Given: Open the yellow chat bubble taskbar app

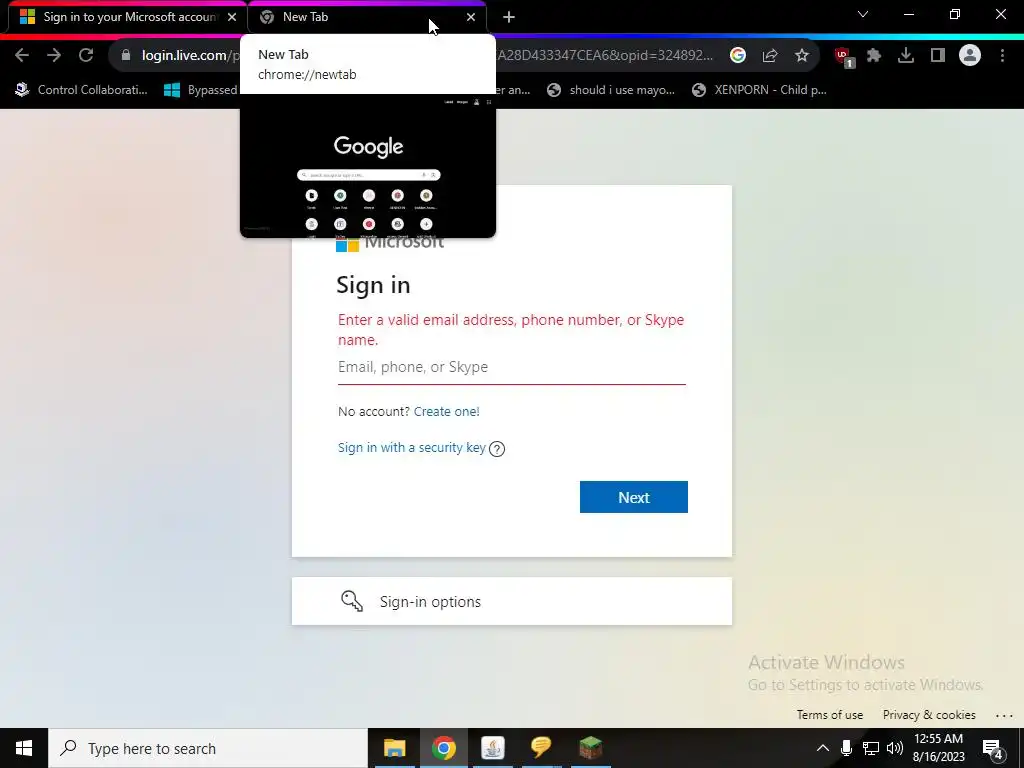Looking at the screenshot, I should click(541, 748).
